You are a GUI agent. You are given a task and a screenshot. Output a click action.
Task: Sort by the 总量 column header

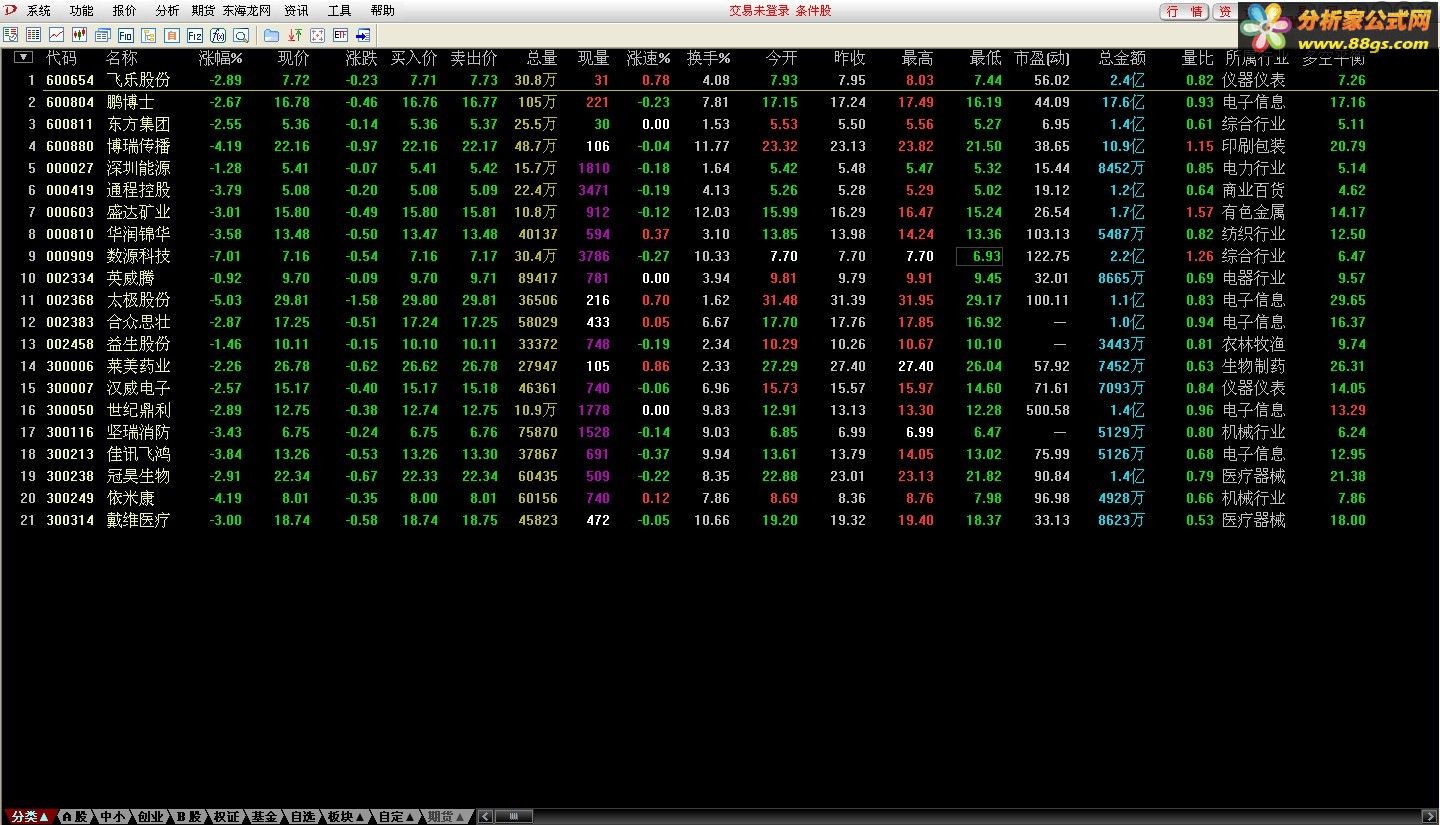click(541, 58)
